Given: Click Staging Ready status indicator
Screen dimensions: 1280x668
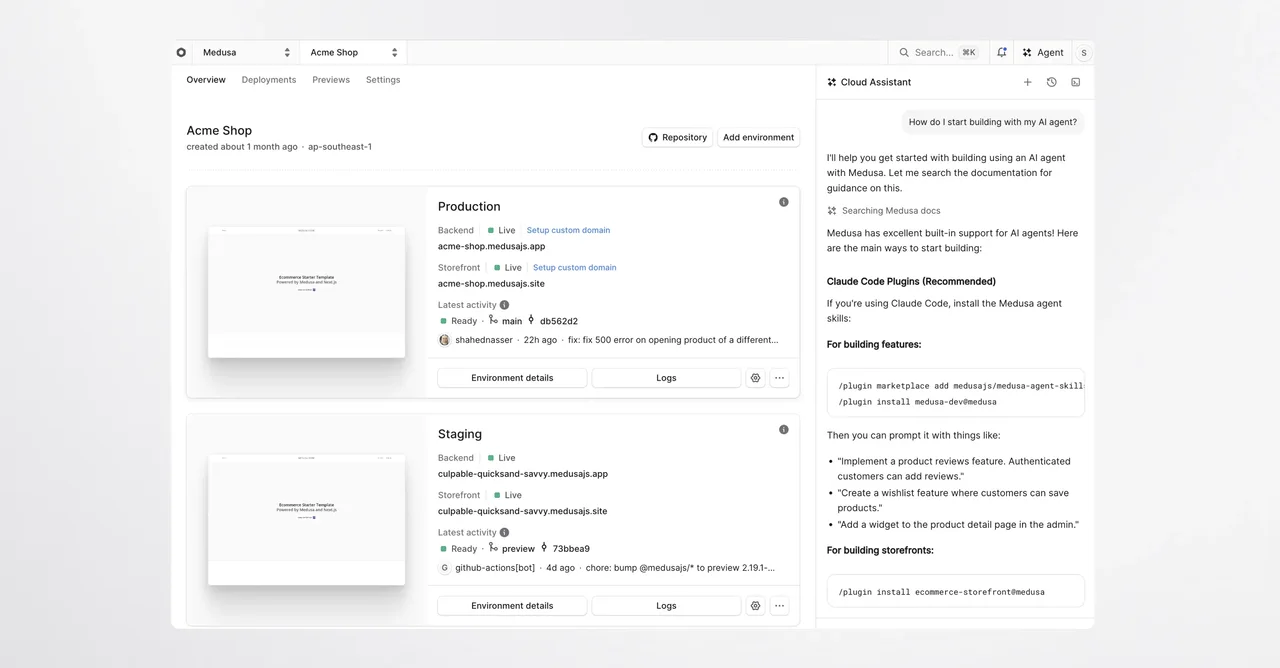Looking at the screenshot, I should (x=458, y=548).
